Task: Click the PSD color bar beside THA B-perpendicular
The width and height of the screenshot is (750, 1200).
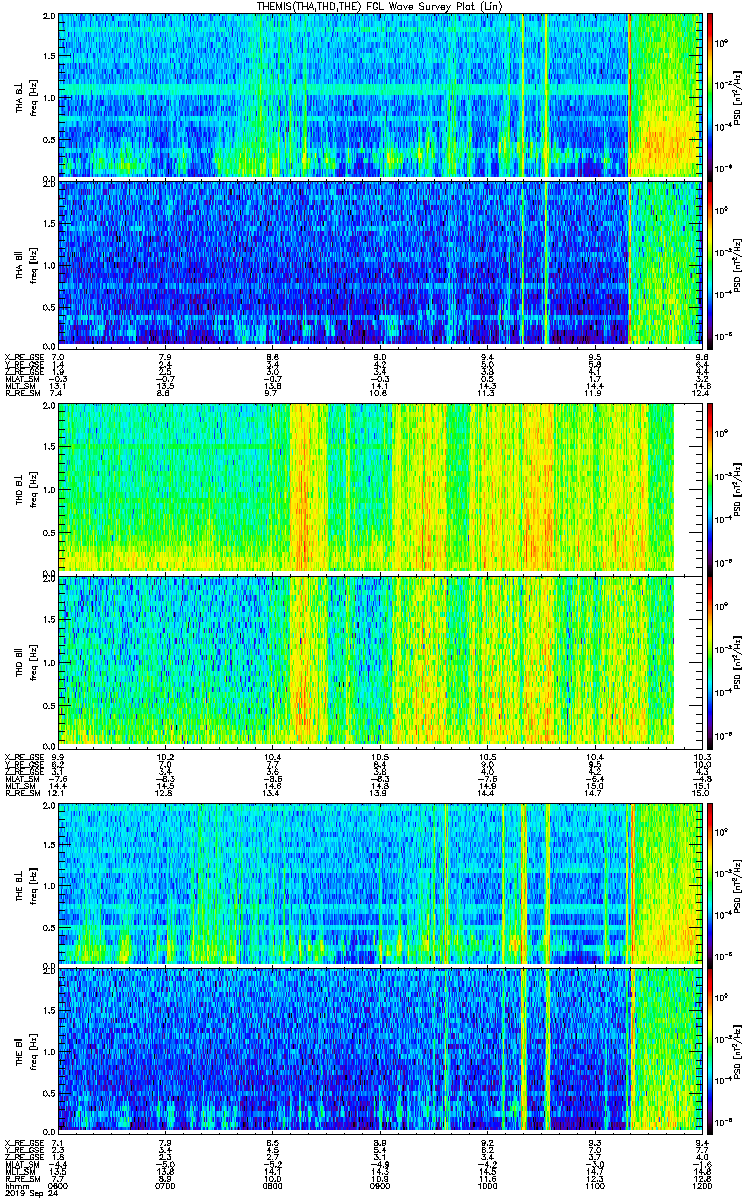Action: [710, 95]
